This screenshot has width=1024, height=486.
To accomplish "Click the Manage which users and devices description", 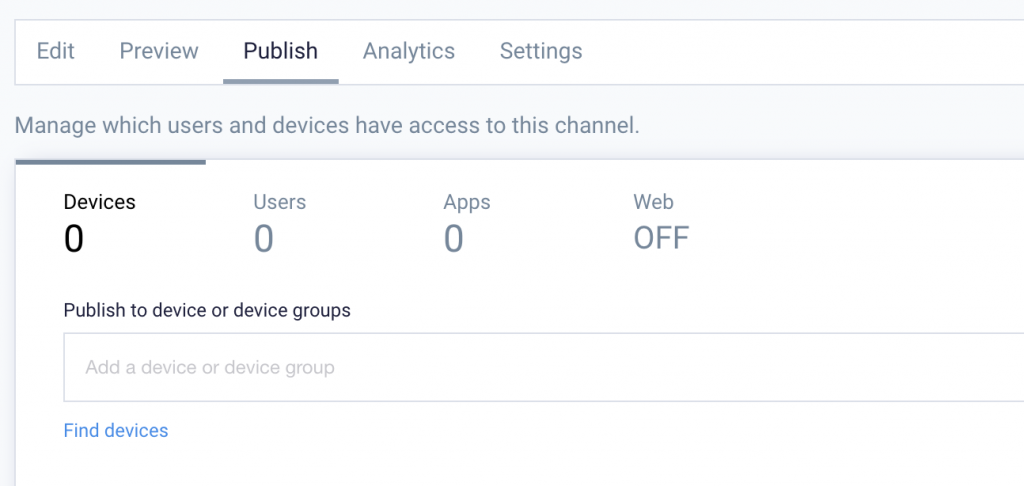I will pyautogui.click(x=327, y=125).
